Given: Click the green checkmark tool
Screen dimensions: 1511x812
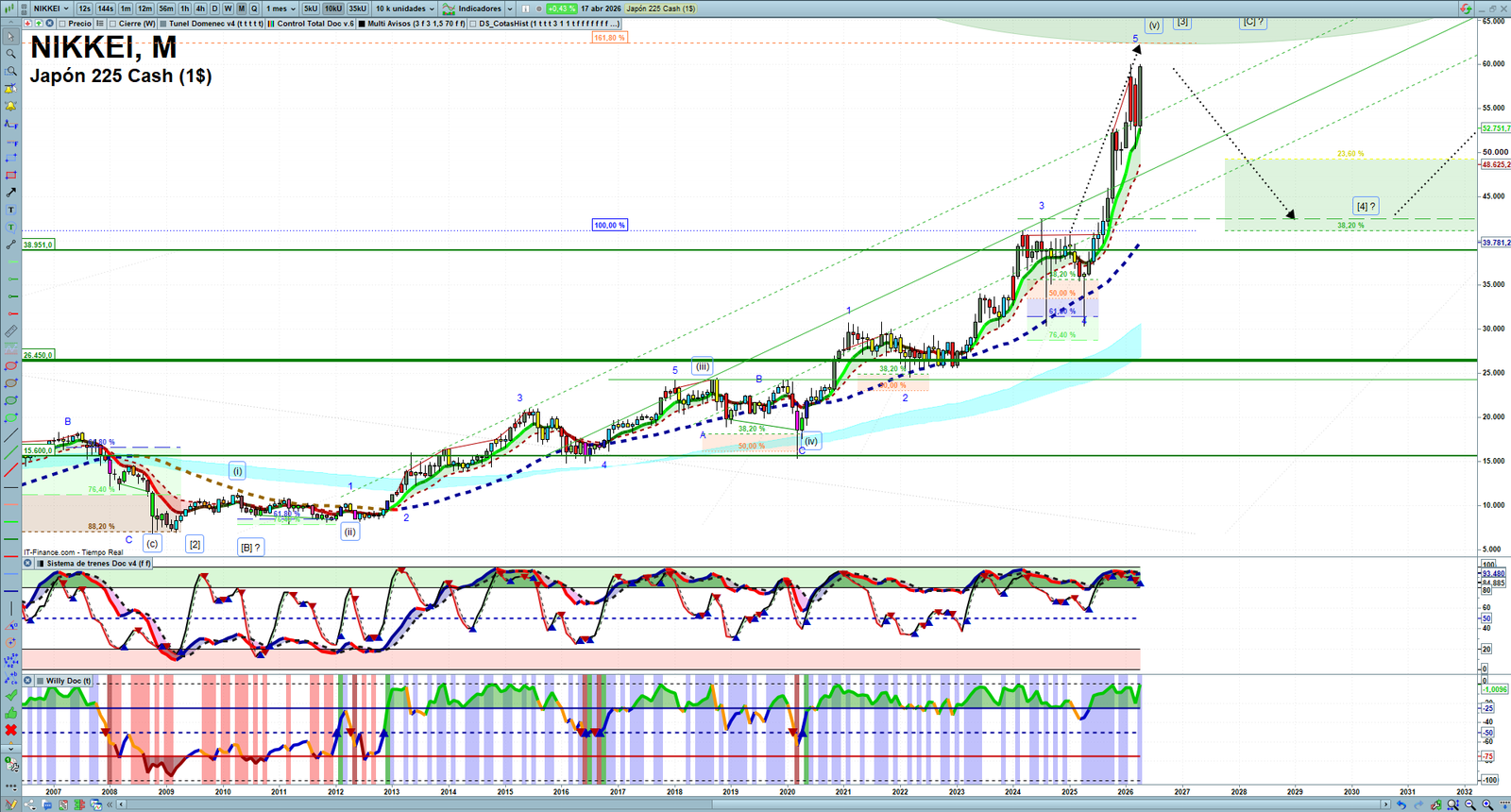Looking at the screenshot, I should click(11, 696).
